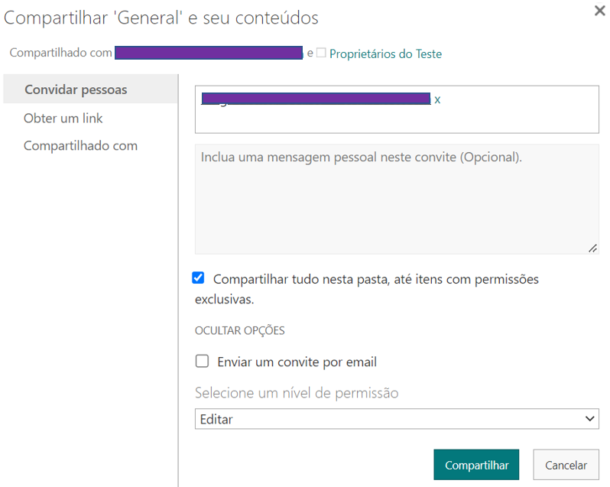Grab the message box resize handle
This screenshot has height=487, width=610.
(592, 247)
